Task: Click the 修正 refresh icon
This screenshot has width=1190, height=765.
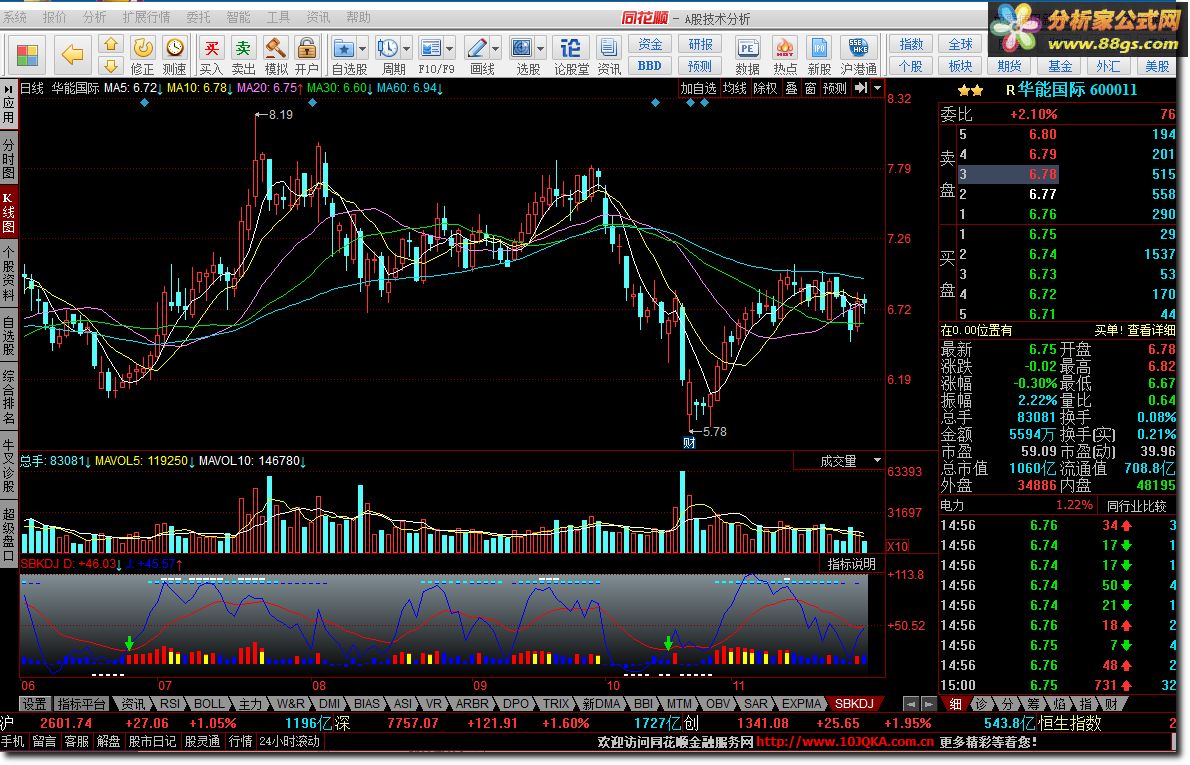Action: tap(143, 48)
